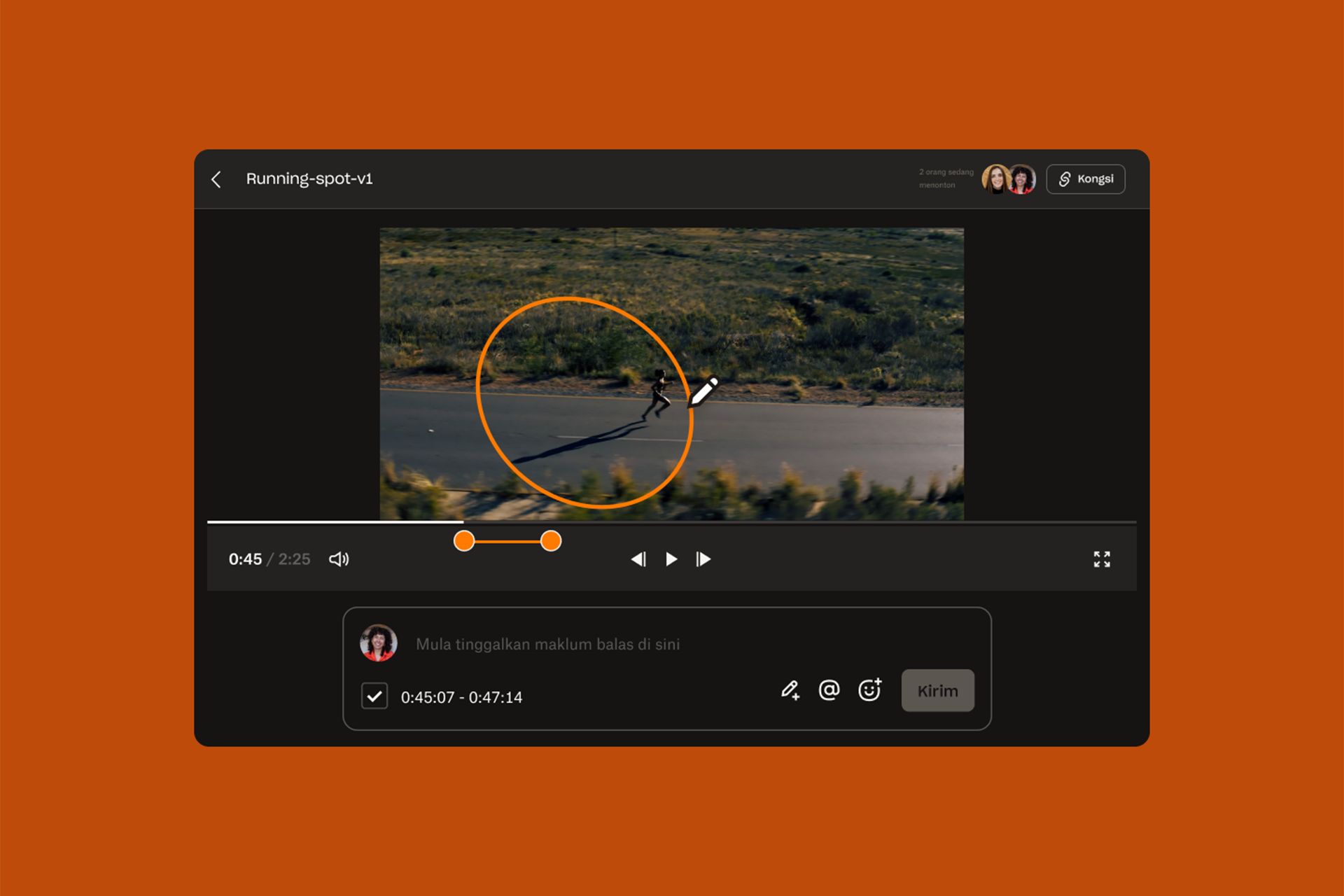Click the range end orange handle
The image size is (1344, 896).
pyautogui.click(x=551, y=541)
